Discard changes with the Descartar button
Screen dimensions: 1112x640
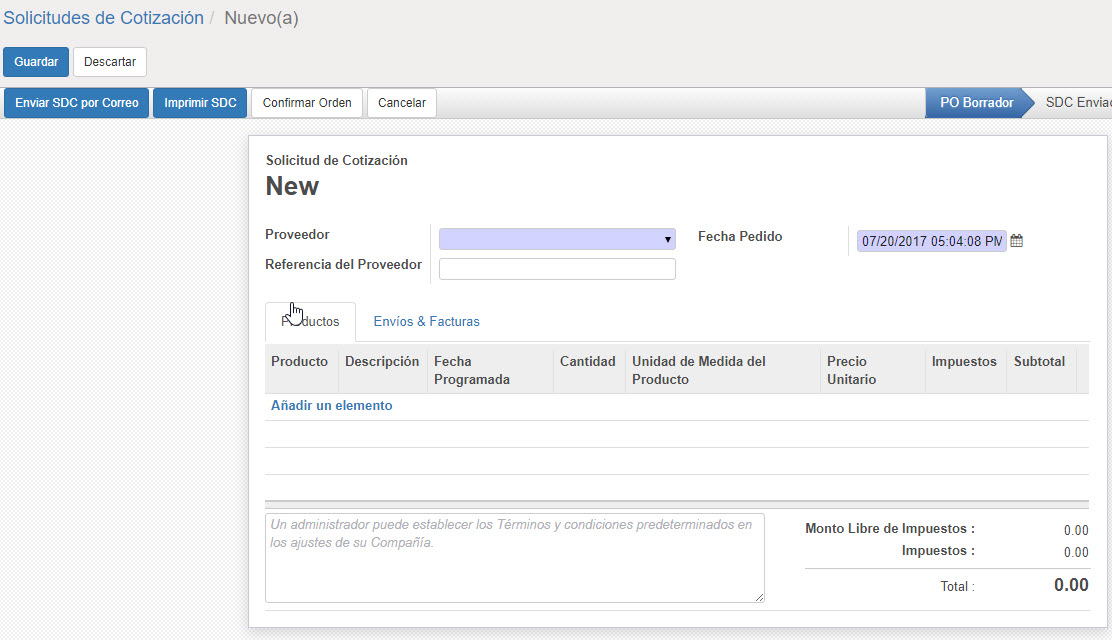(x=110, y=62)
